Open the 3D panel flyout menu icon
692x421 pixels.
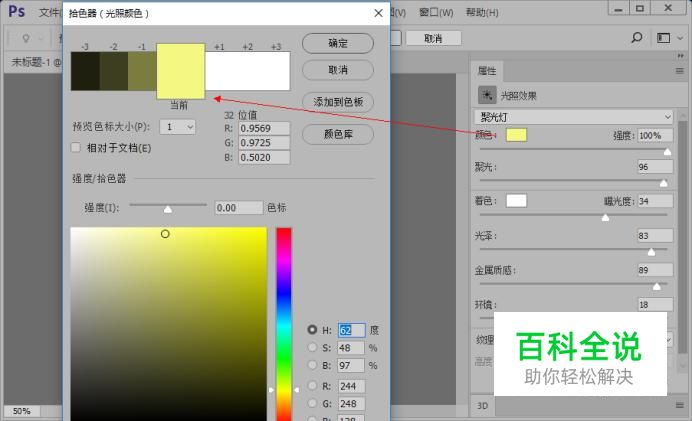679,405
